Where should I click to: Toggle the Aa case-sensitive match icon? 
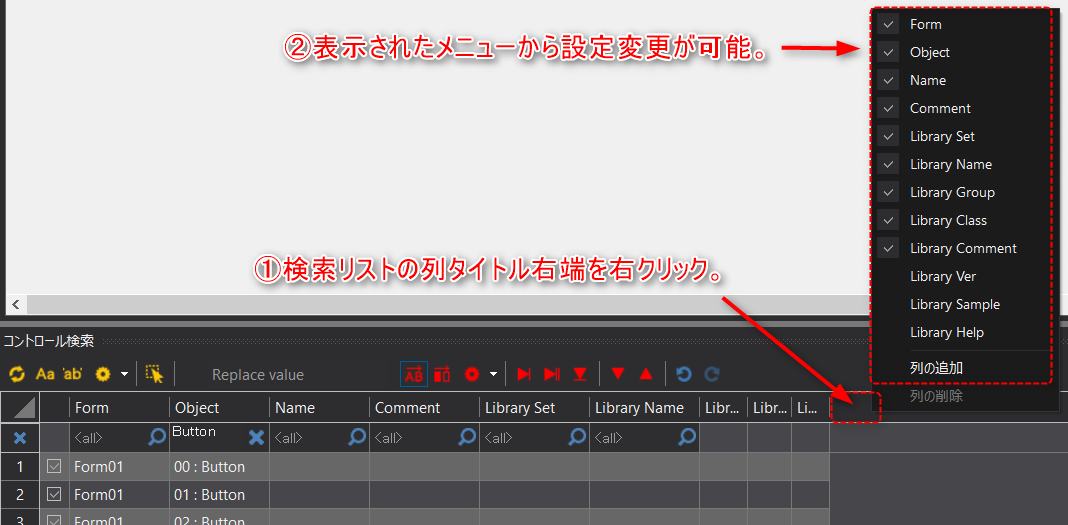(x=45, y=374)
